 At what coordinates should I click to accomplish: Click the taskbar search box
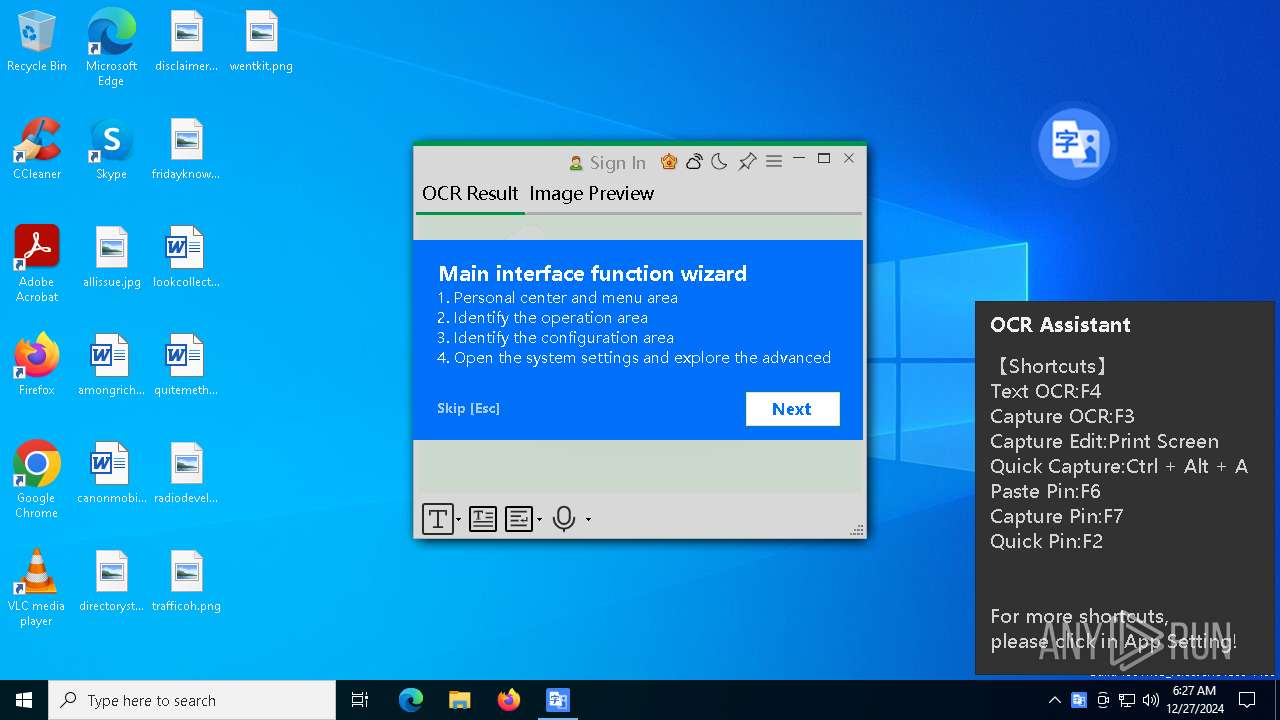[x=192, y=700]
